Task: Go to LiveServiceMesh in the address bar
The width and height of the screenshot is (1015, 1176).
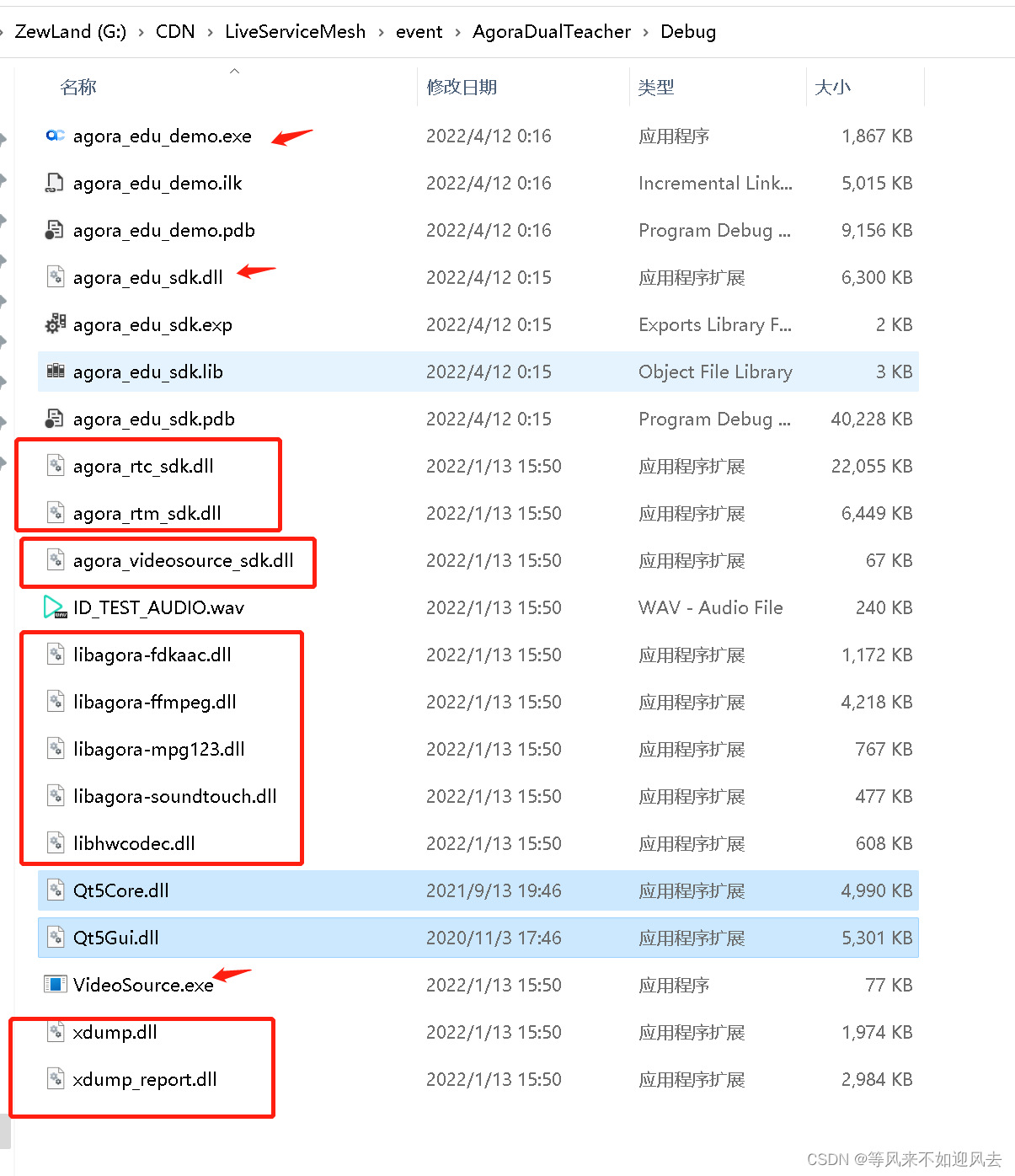Action: (296, 32)
